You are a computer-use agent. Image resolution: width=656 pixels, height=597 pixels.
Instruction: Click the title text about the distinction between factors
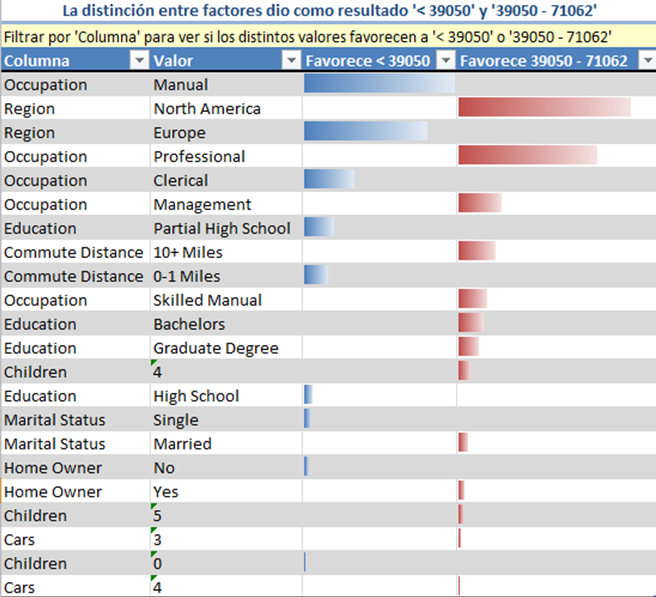tap(328, 13)
